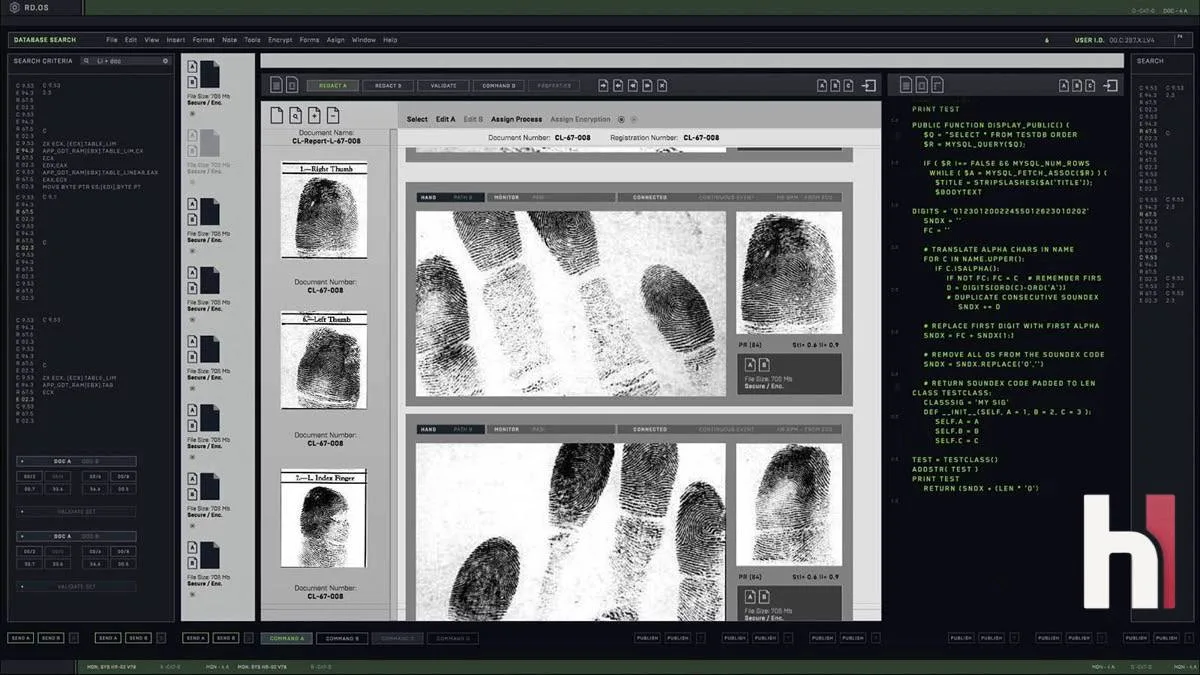The width and height of the screenshot is (1200, 675).
Task: Click the remove-document minus page icon
Action: click(333, 115)
